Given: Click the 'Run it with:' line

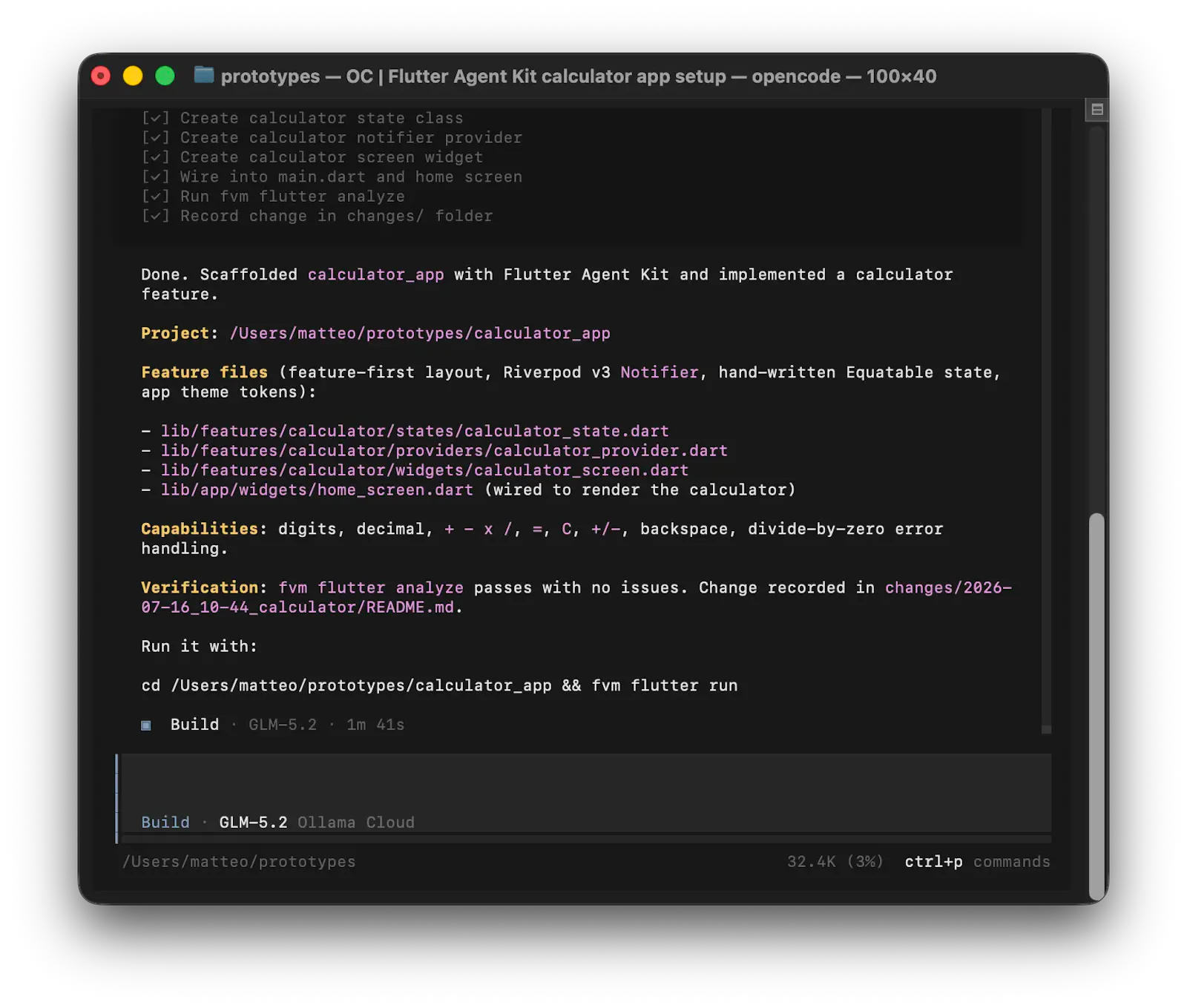Looking at the screenshot, I should 199,647.
